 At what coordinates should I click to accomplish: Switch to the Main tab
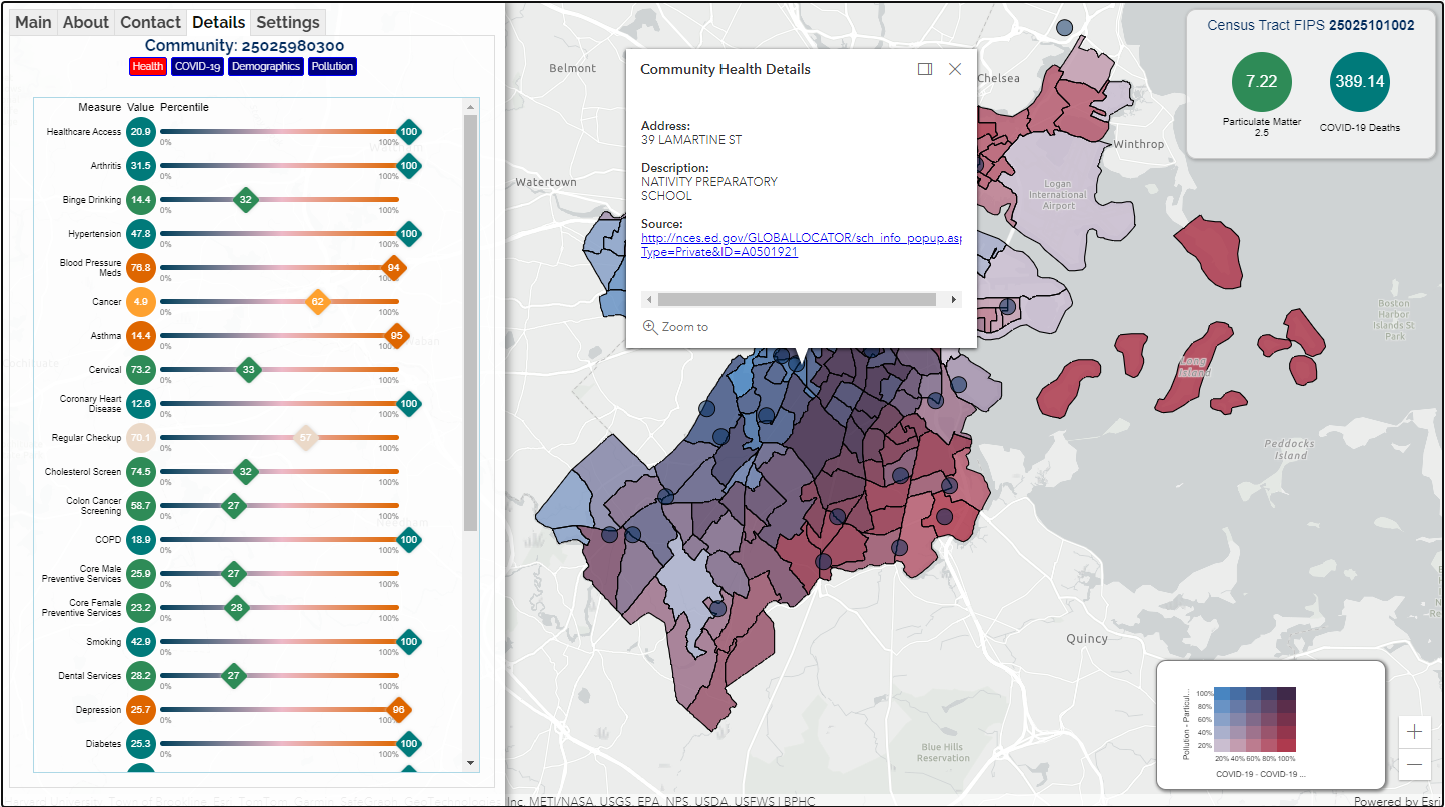(x=33, y=22)
